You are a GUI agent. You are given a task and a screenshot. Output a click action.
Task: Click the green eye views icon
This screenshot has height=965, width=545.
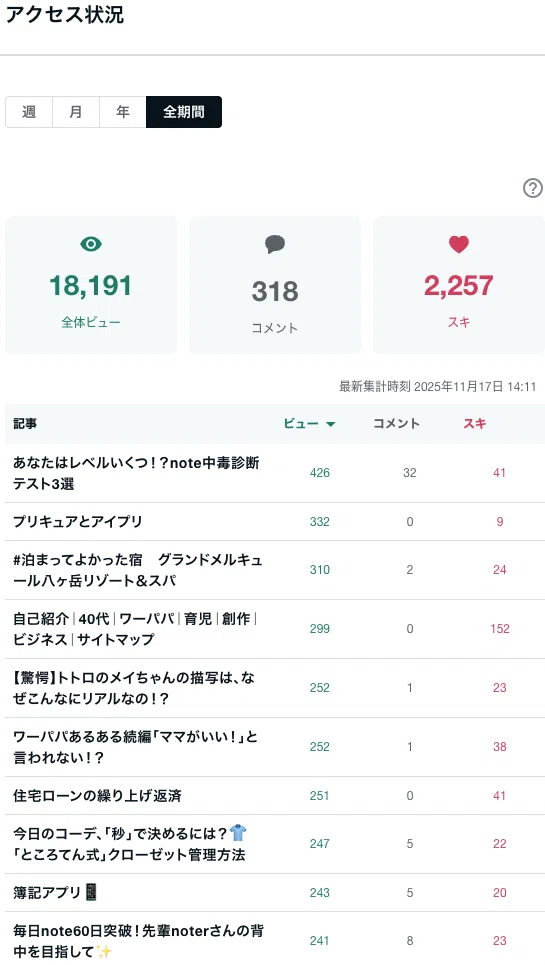point(91,244)
